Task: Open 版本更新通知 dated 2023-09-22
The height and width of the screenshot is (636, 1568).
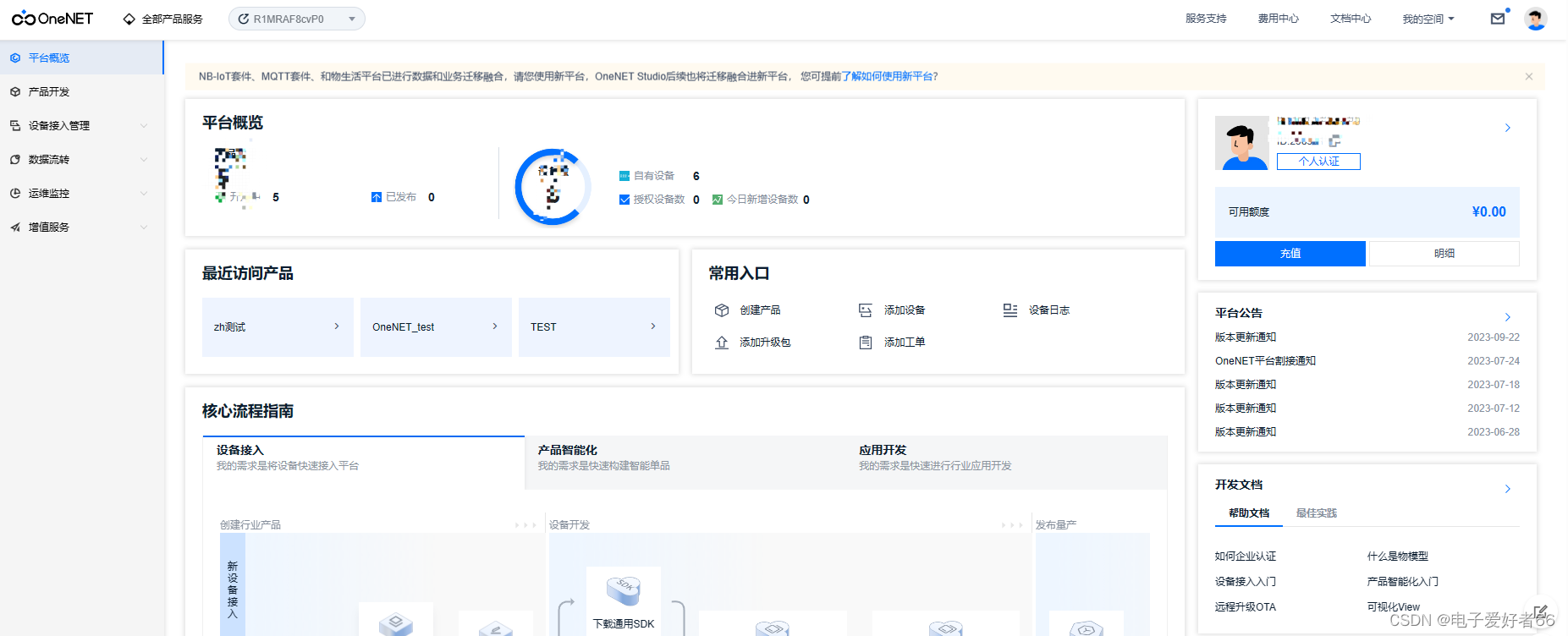Action: pyautogui.click(x=1246, y=337)
